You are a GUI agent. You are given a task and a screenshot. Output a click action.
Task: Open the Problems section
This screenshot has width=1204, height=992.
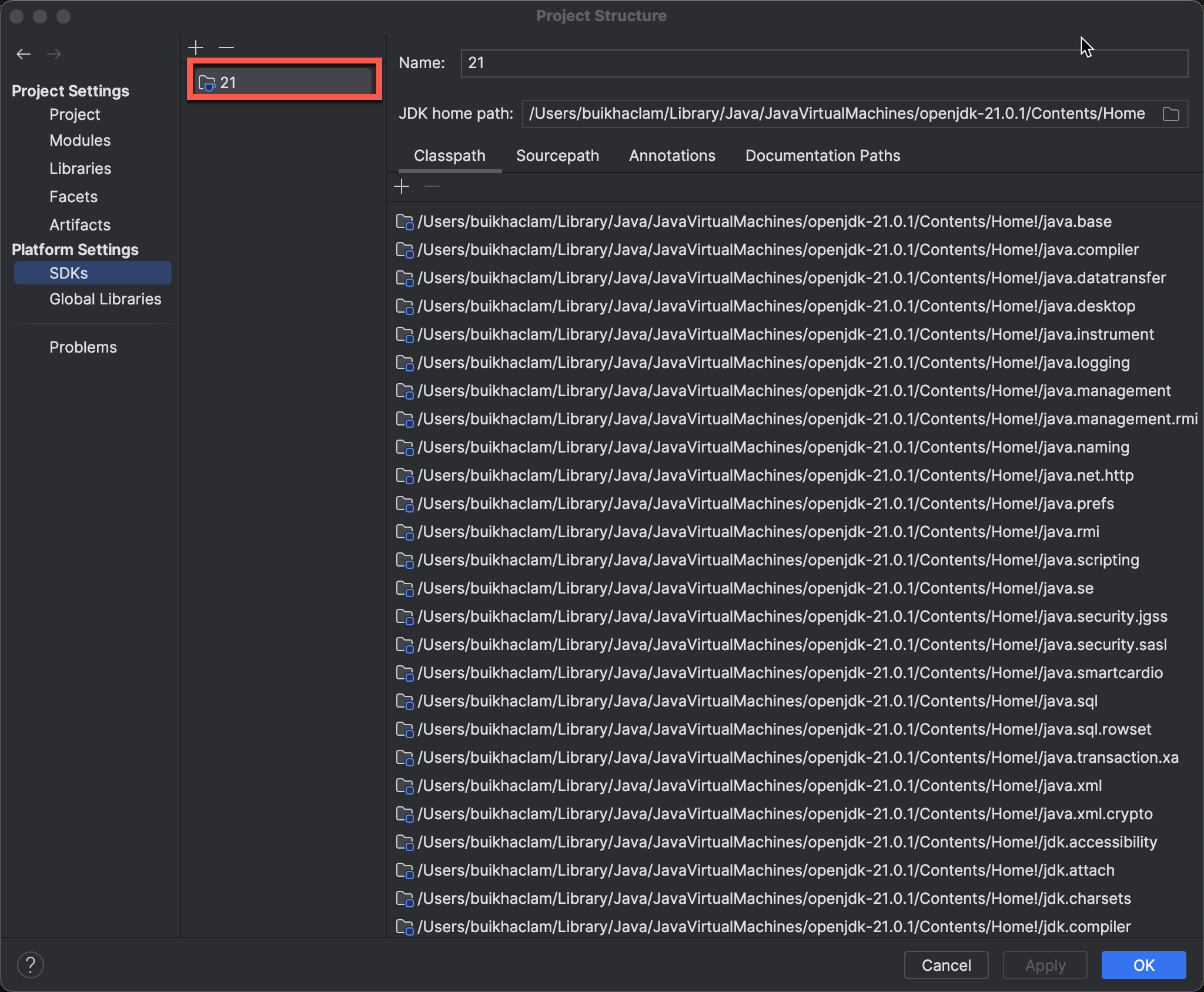coord(83,347)
